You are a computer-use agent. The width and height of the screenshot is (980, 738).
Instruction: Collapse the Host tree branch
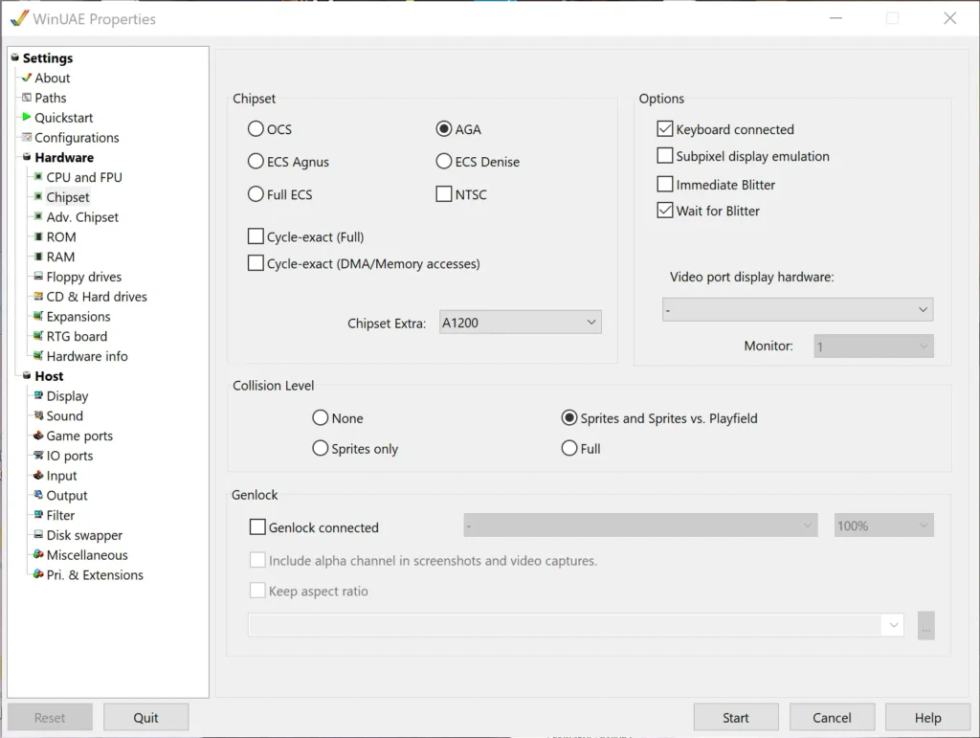coord(26,376)
